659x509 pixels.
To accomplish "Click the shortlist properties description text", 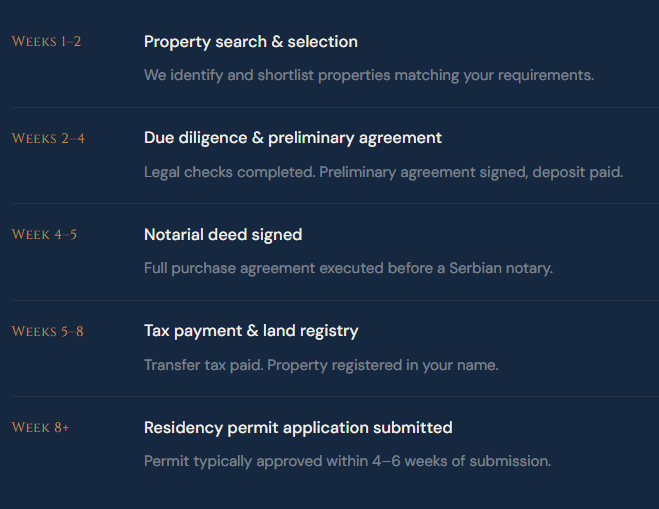I will (368, 75).
